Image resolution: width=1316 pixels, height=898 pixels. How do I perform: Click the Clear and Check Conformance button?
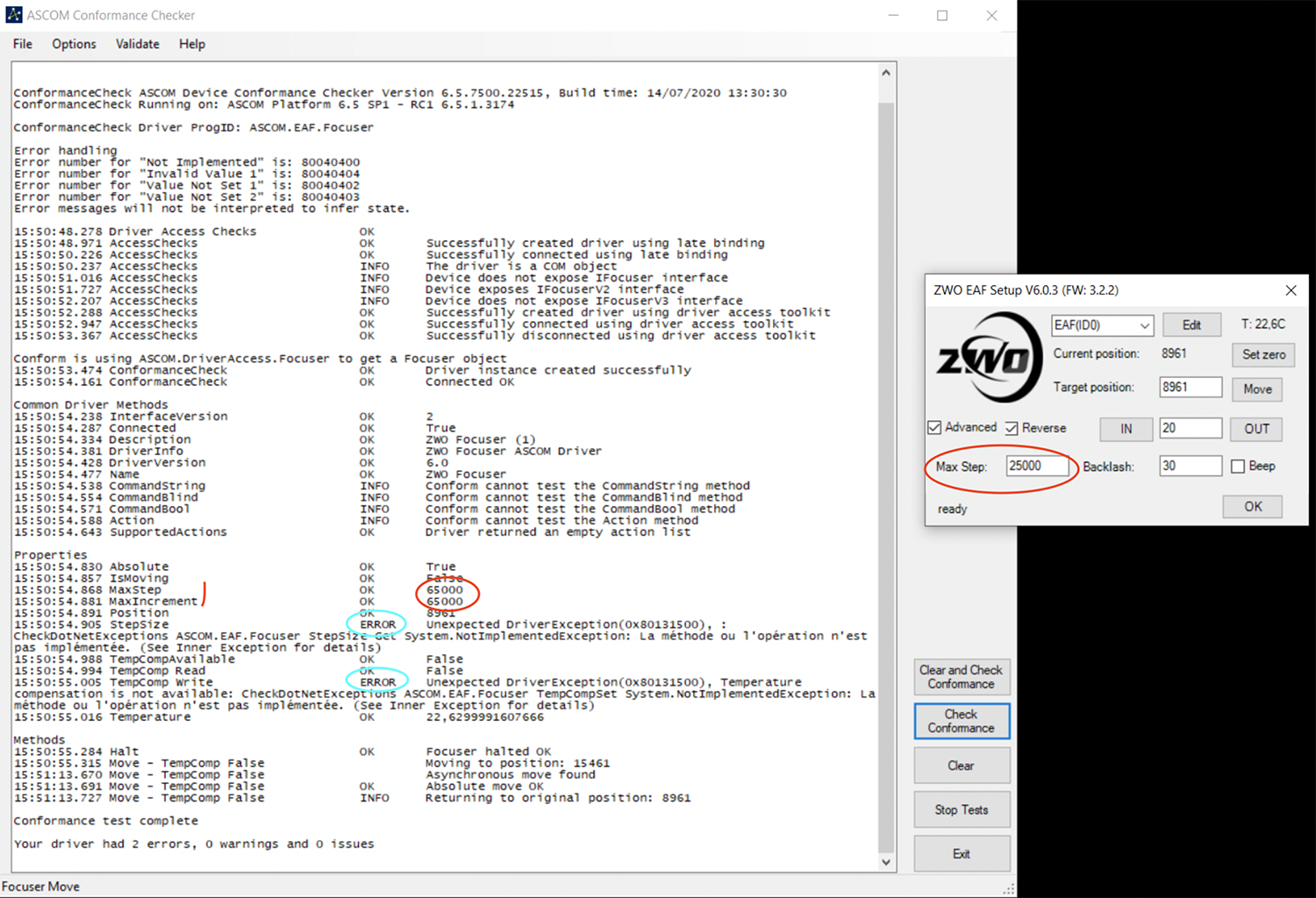(962, 677)
